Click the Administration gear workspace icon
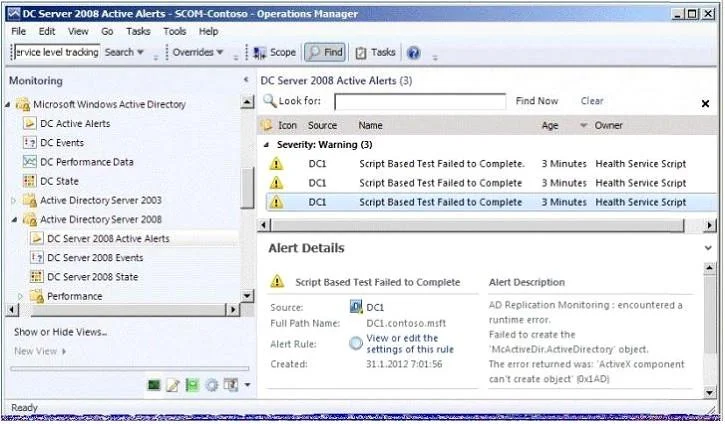This screenshot has height=424, width=725. point(211,385)
